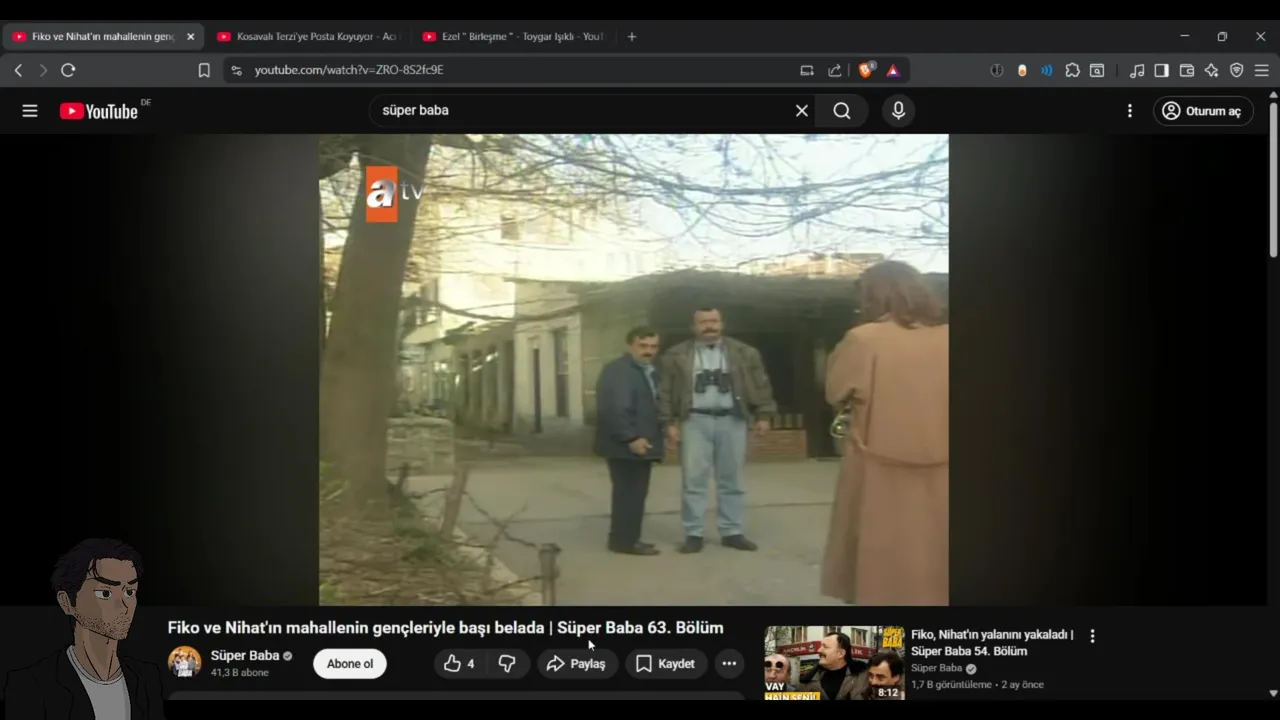Subscribe using the Abone ol button
Screen dimensions: 1280x720
[350, 663]
